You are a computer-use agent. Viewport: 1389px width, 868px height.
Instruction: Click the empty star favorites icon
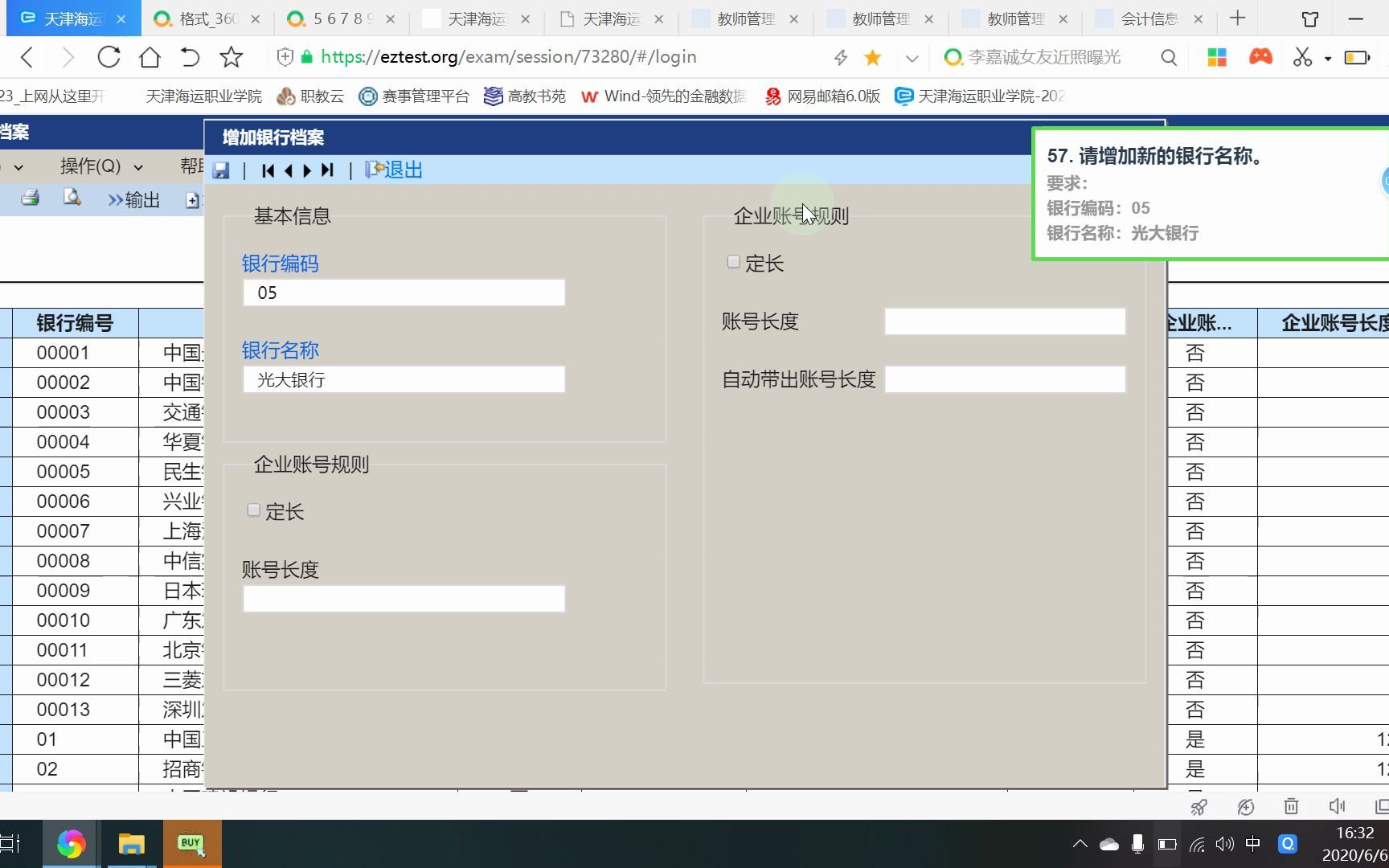pos(231,57)
